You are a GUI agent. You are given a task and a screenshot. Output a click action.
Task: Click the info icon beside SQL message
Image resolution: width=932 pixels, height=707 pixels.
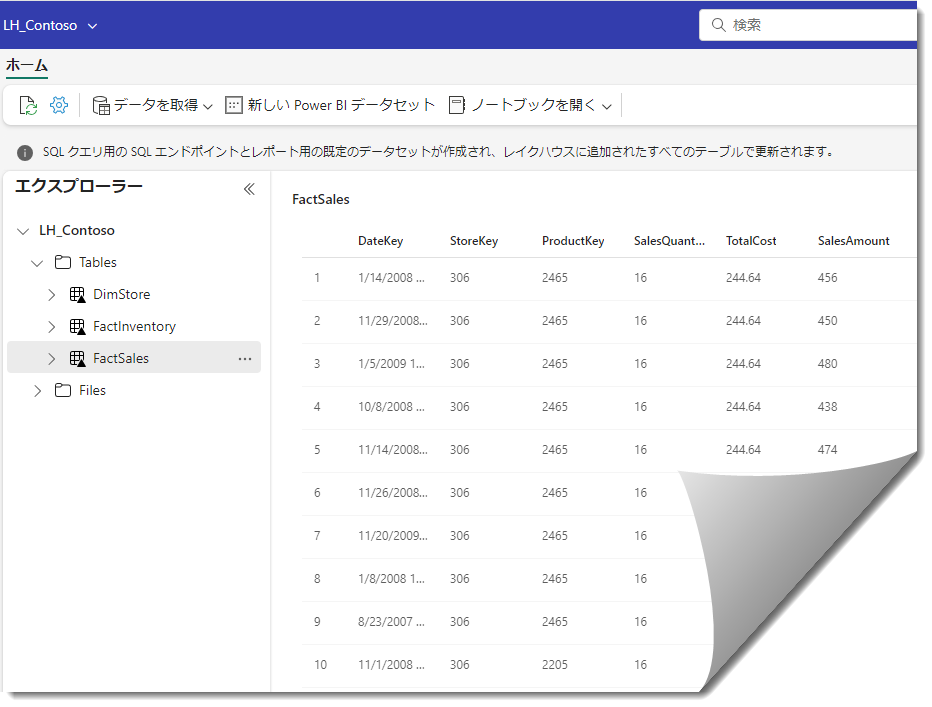25,153
